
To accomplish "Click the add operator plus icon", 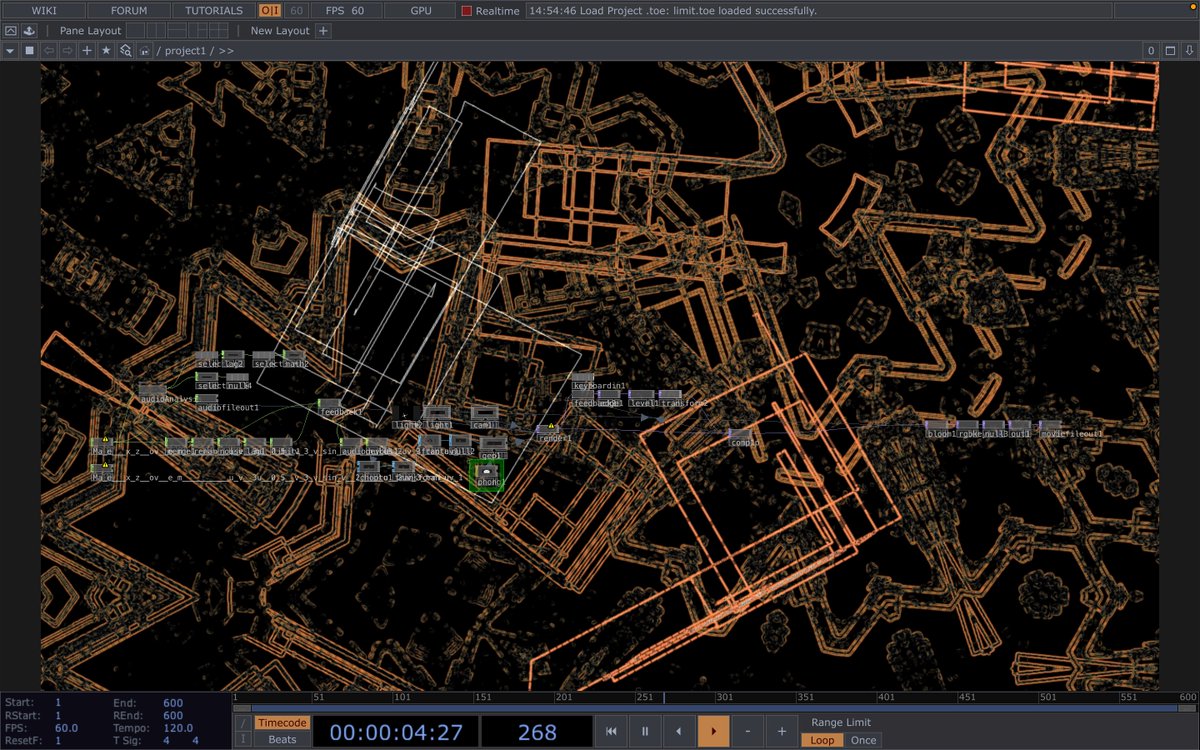I will [x=87, y=50].
